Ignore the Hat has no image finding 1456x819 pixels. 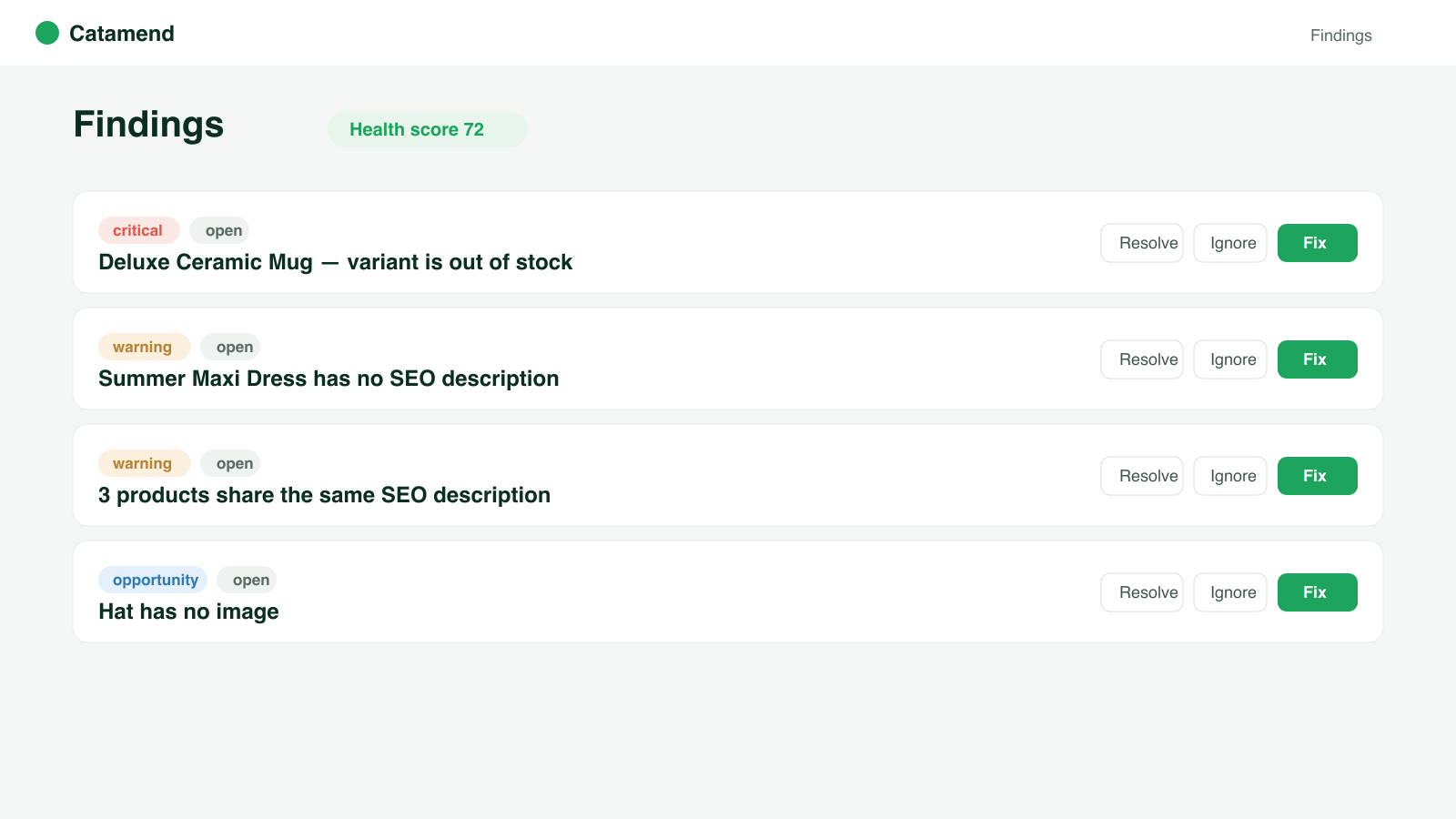1230,592
